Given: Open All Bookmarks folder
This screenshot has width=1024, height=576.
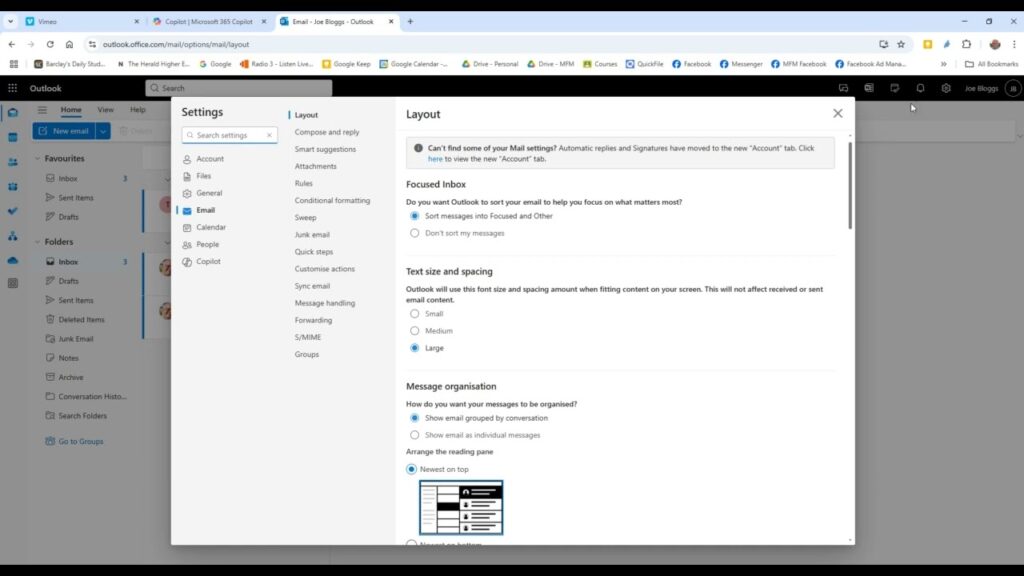Looking at the screenshot, I should click(991, 64).
